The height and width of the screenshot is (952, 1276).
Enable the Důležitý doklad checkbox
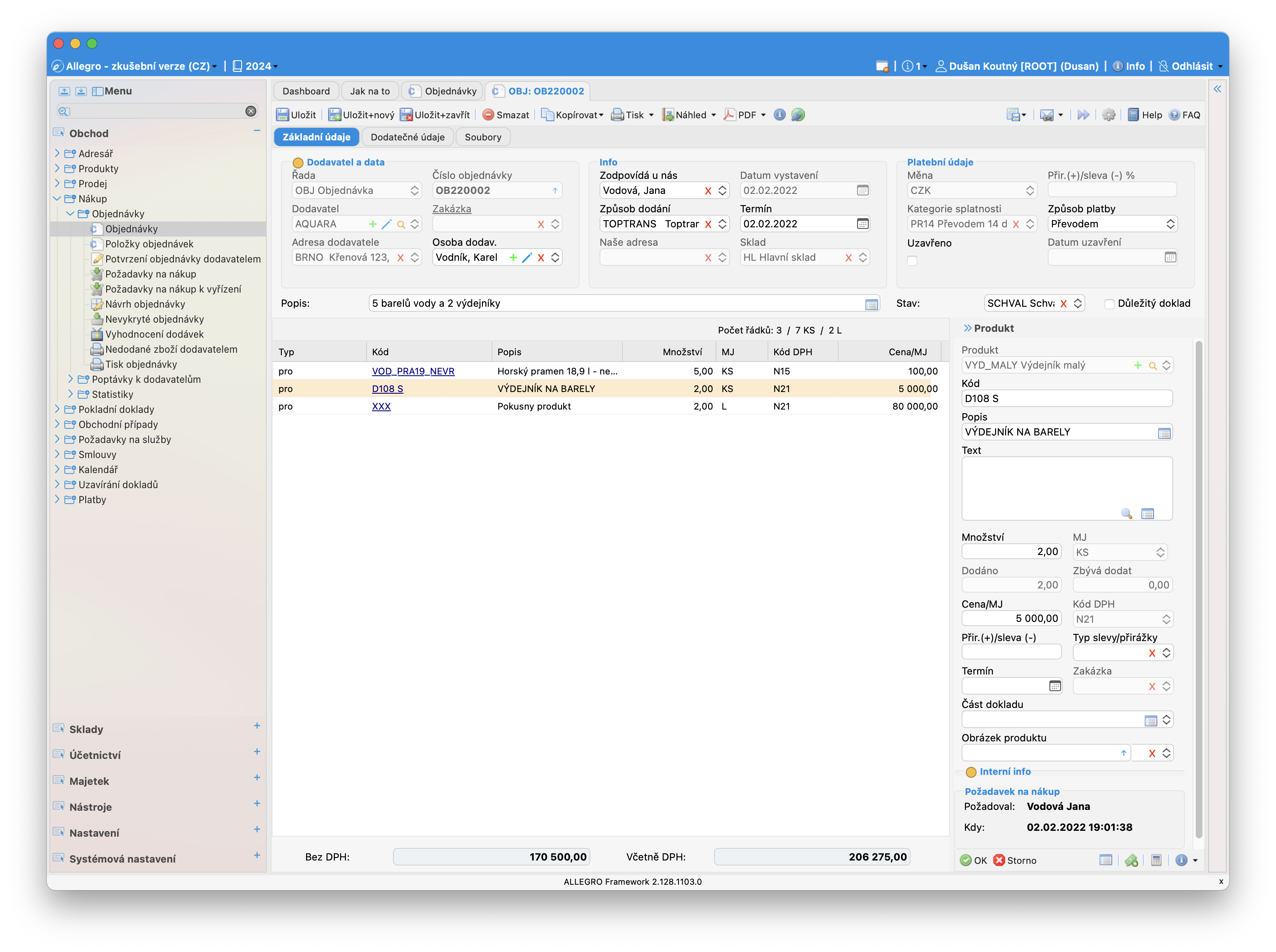coord(1109,304)
